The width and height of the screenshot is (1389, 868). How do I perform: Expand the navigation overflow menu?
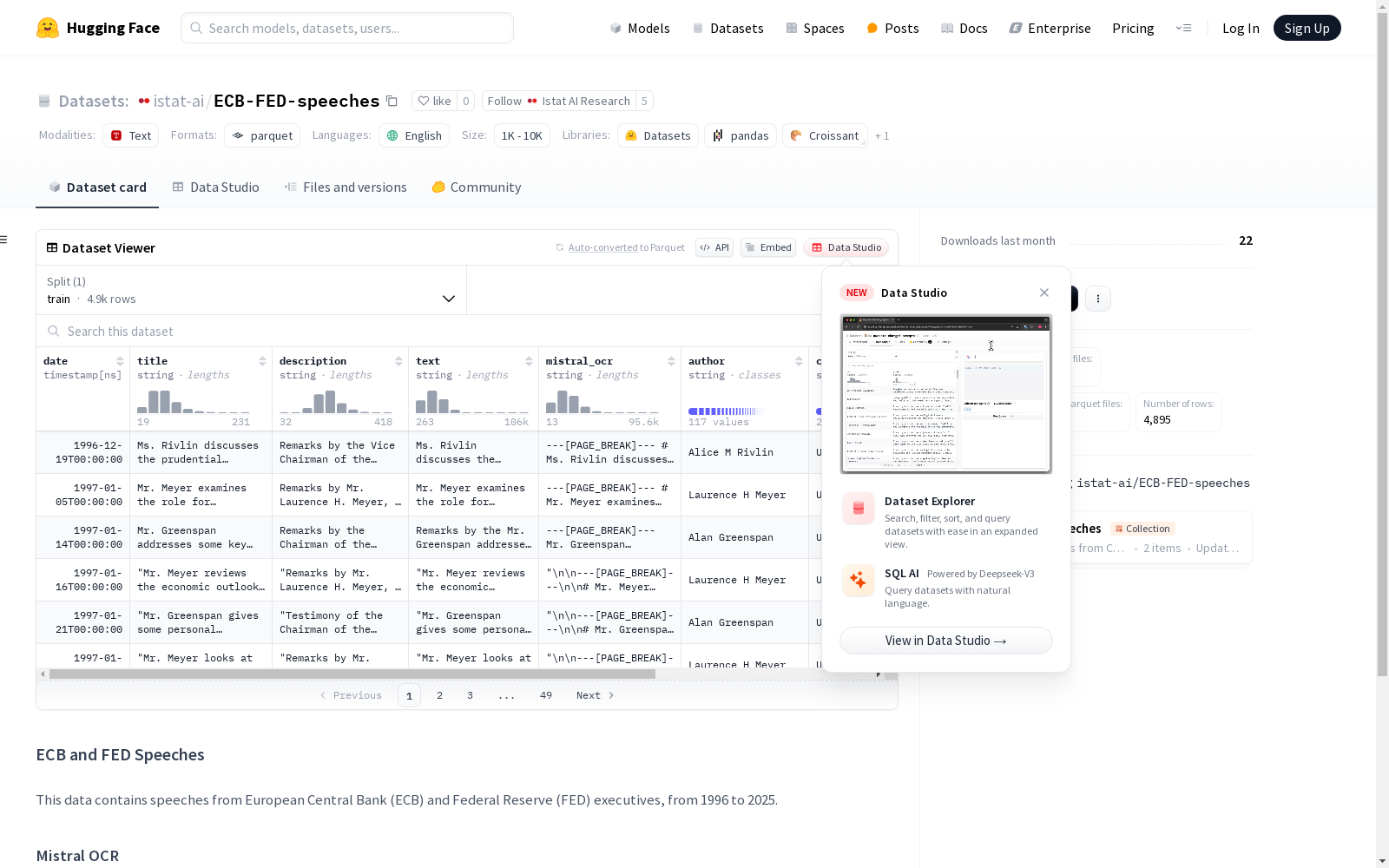pos(1183,28)
